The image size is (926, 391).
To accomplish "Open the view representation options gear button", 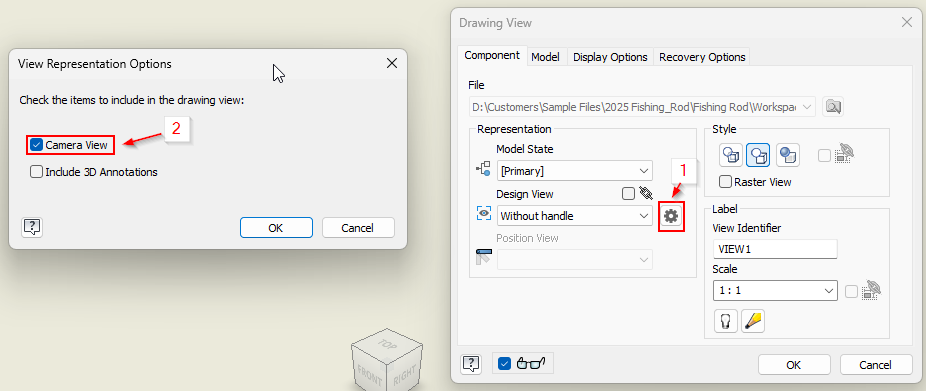I will pyautogui.click(x=671, y=216).
